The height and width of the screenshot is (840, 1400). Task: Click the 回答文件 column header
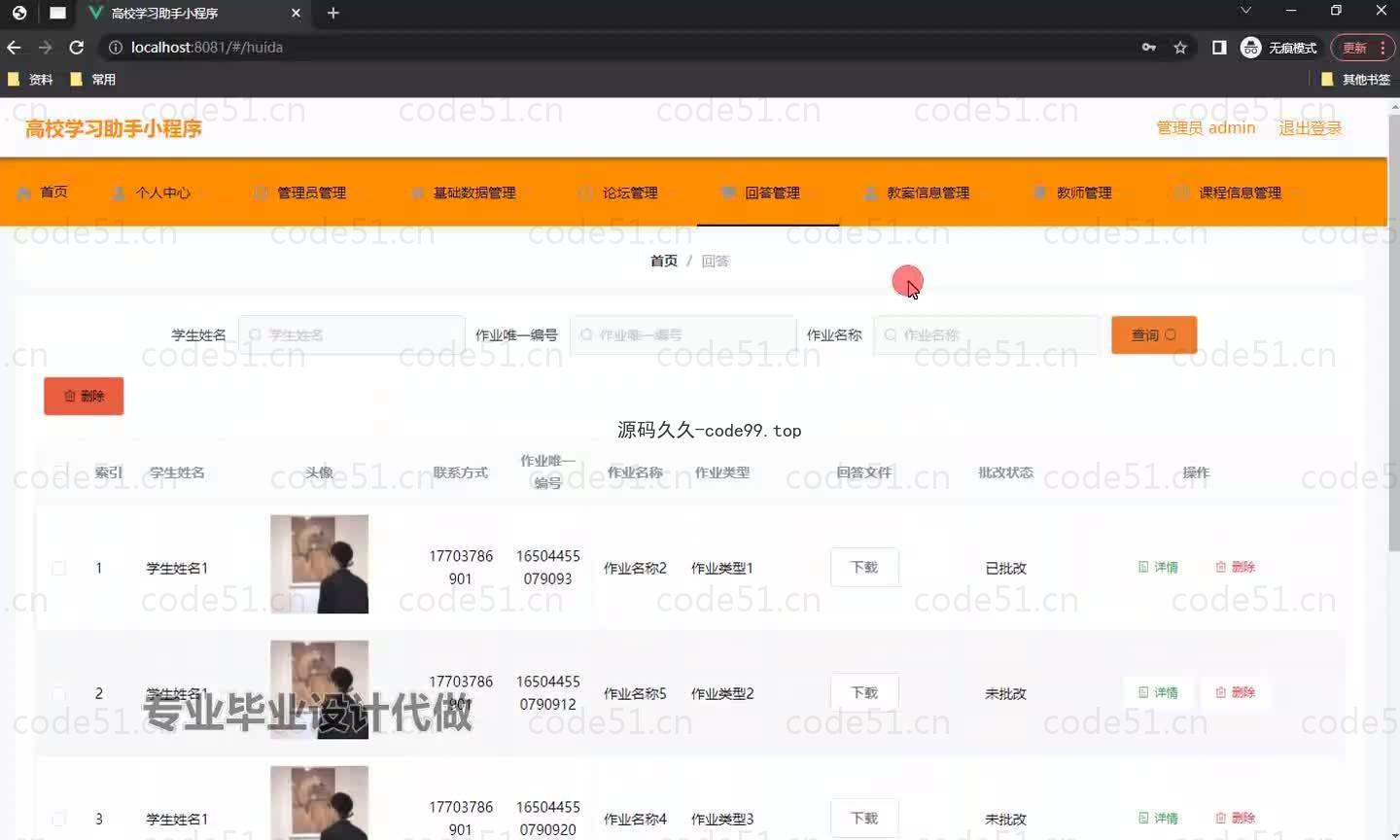click(x=863, y=472)
